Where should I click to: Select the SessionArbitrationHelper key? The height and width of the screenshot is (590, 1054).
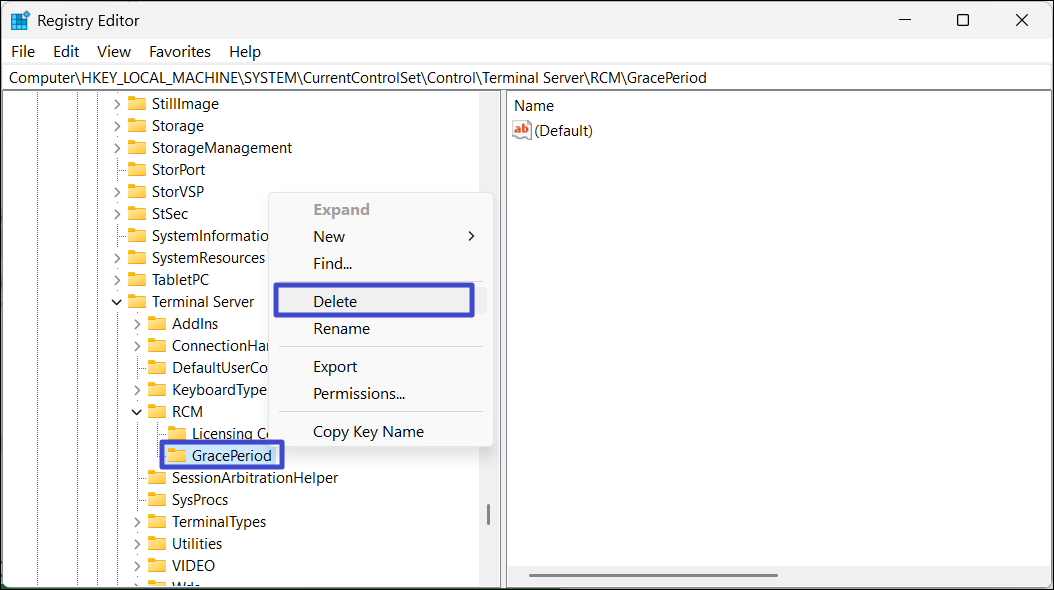254,478
